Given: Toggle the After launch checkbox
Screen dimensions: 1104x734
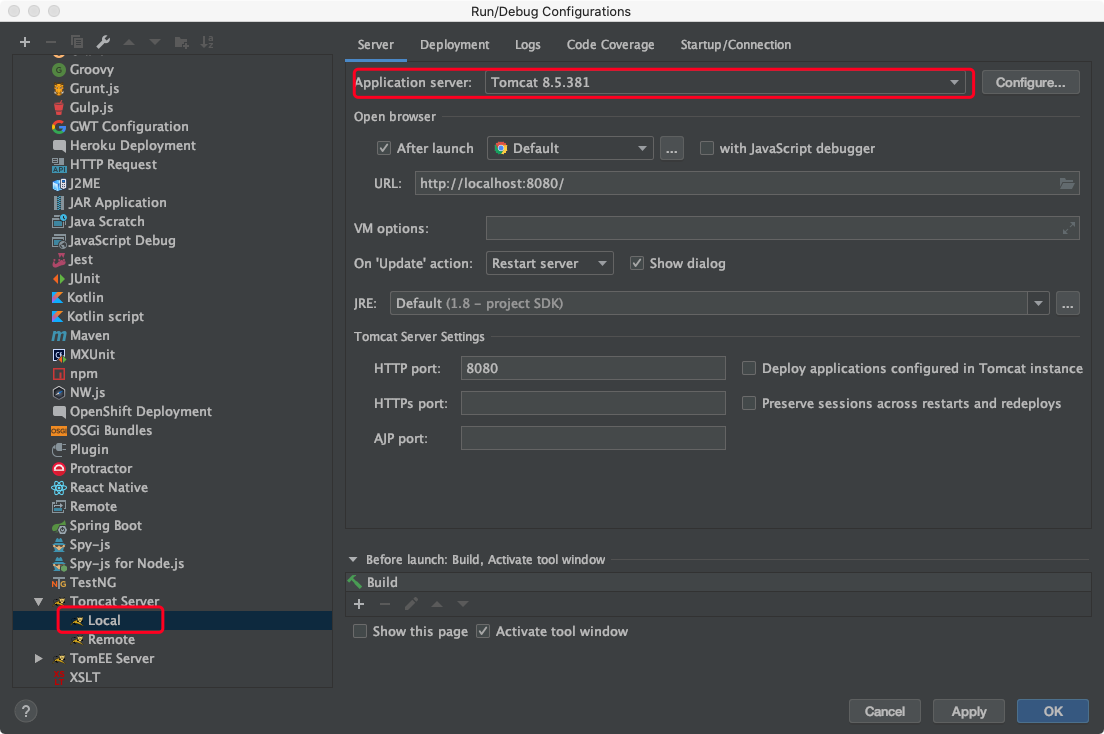Looking at the screenshot, I should point(384,149).
